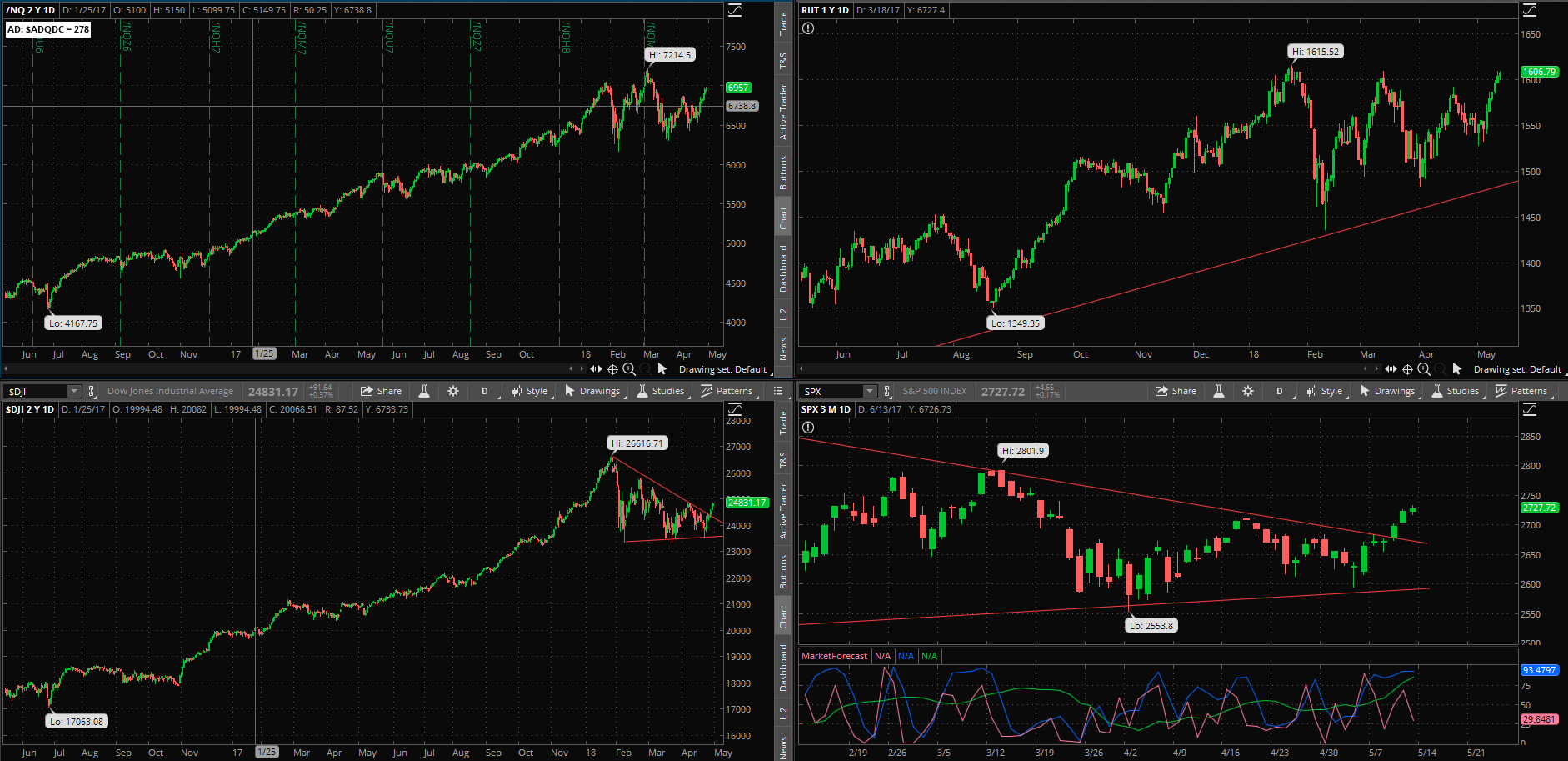Click RUT chart horizontal scrollbar left arrow
The width and height of the screenshot is (1568, 761).
tap(801, 368)
